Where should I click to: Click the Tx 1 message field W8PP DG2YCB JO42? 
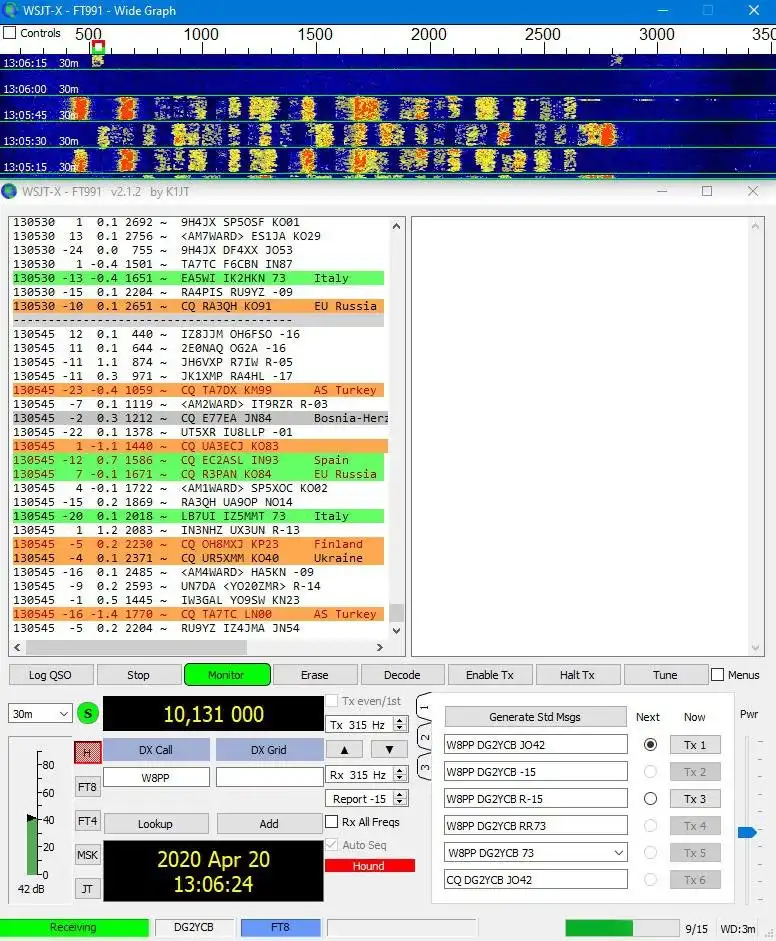(536, 744)
